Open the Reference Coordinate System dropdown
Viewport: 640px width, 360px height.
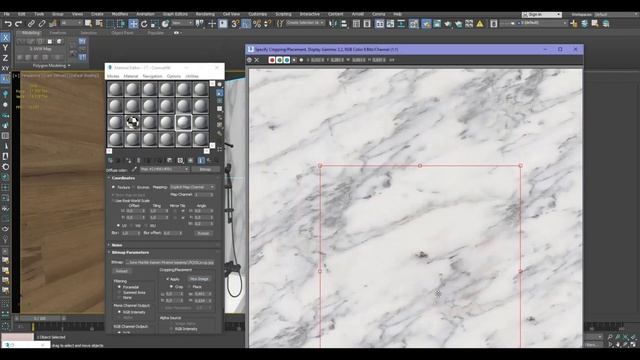[182, 23]
